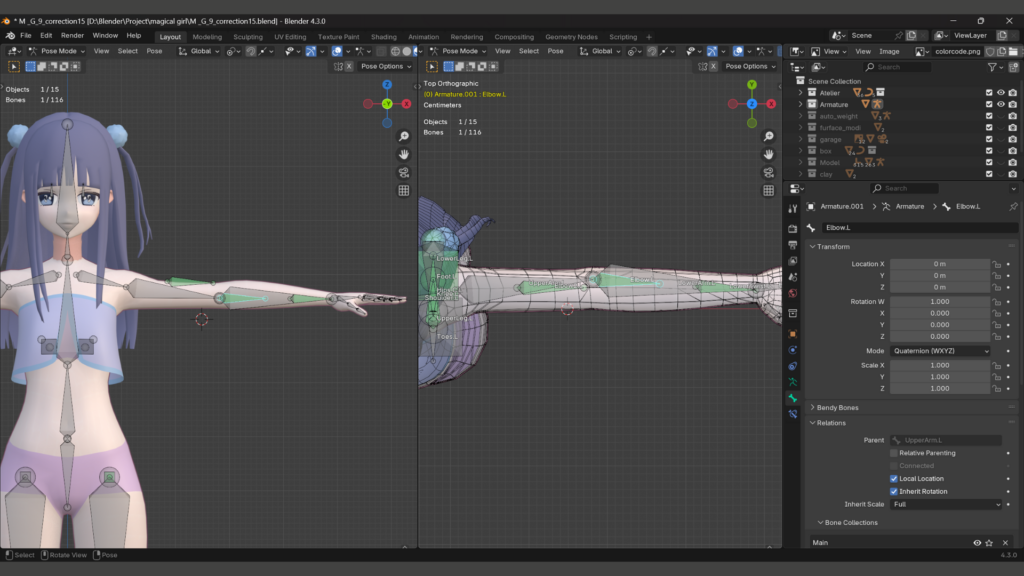Click the Rotation W value field

click(x=939, y=301)
